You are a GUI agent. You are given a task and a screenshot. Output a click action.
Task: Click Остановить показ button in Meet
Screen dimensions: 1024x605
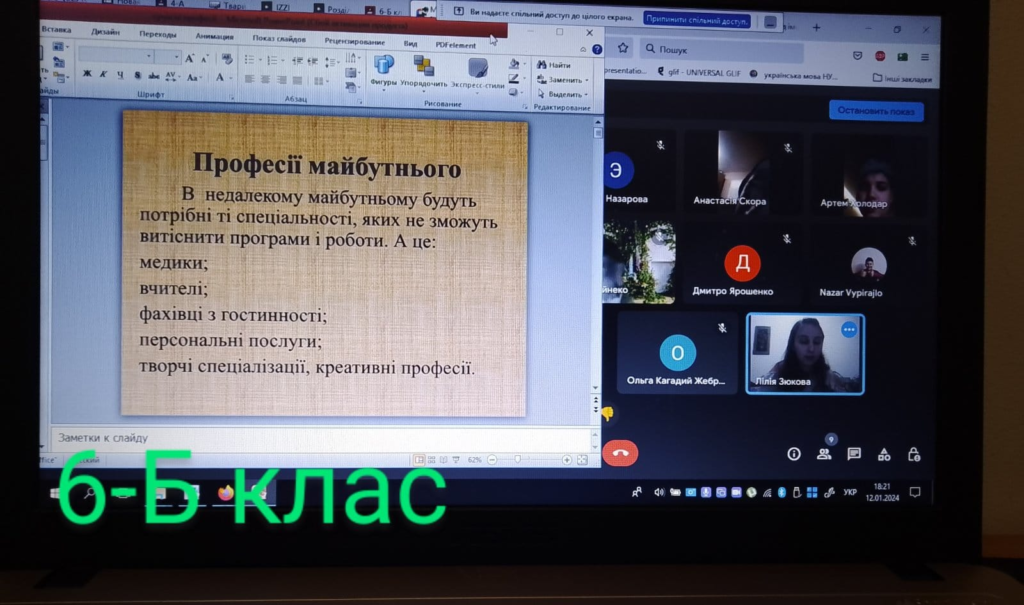pyautogui.click(x=876, y=111)
